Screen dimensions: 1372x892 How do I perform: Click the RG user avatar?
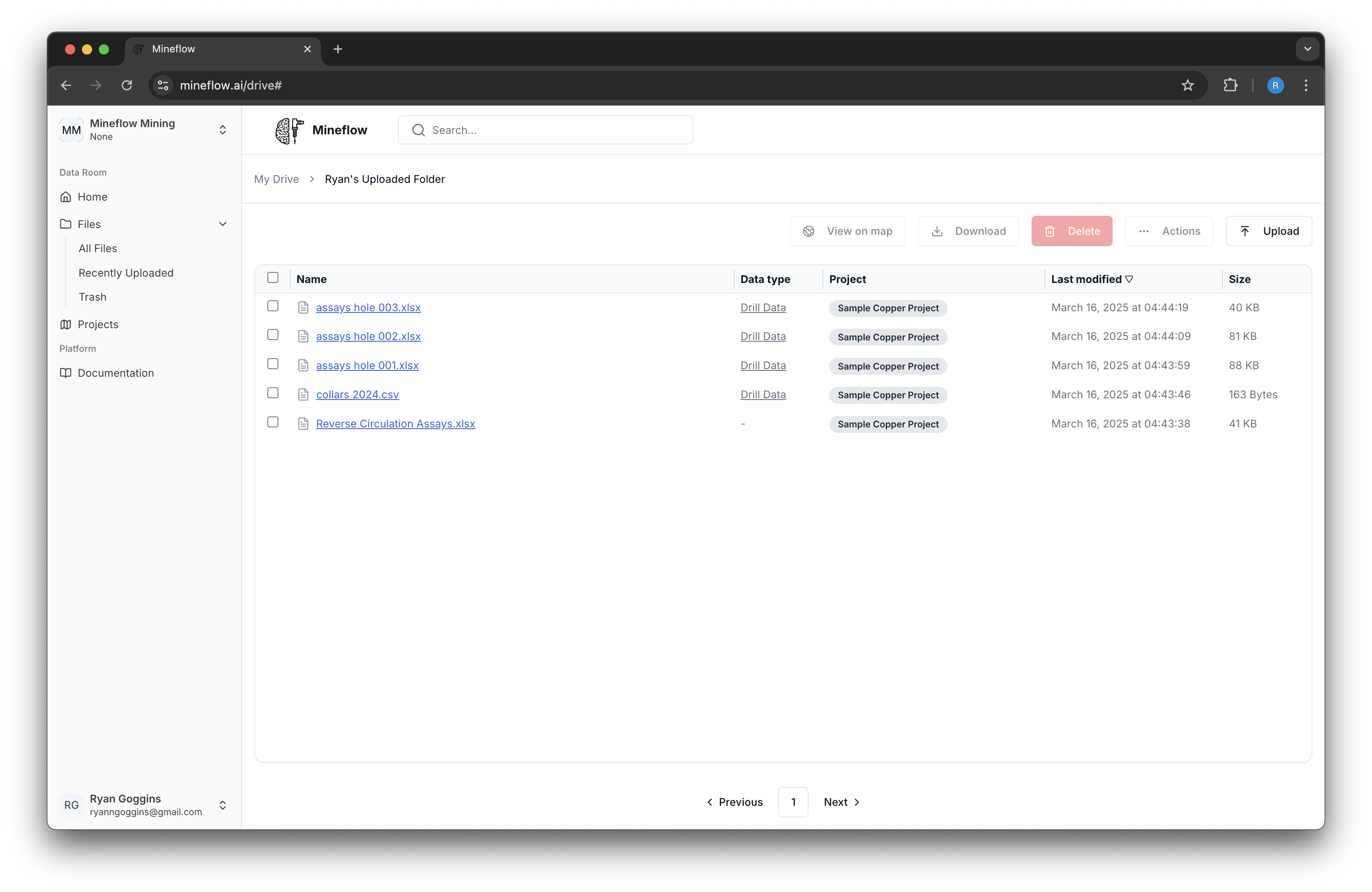tap(71, 805)
